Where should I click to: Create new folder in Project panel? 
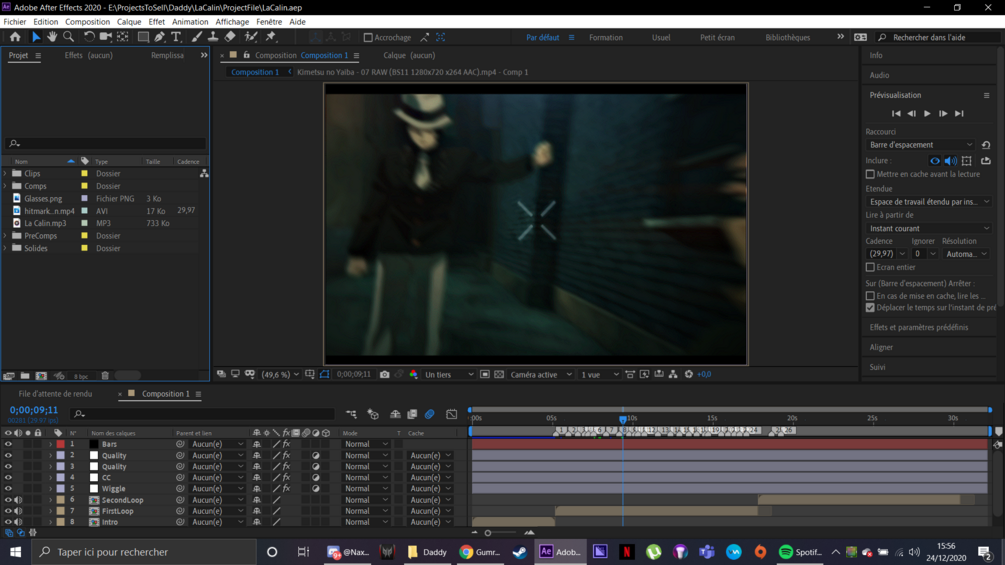coord(25,376)
